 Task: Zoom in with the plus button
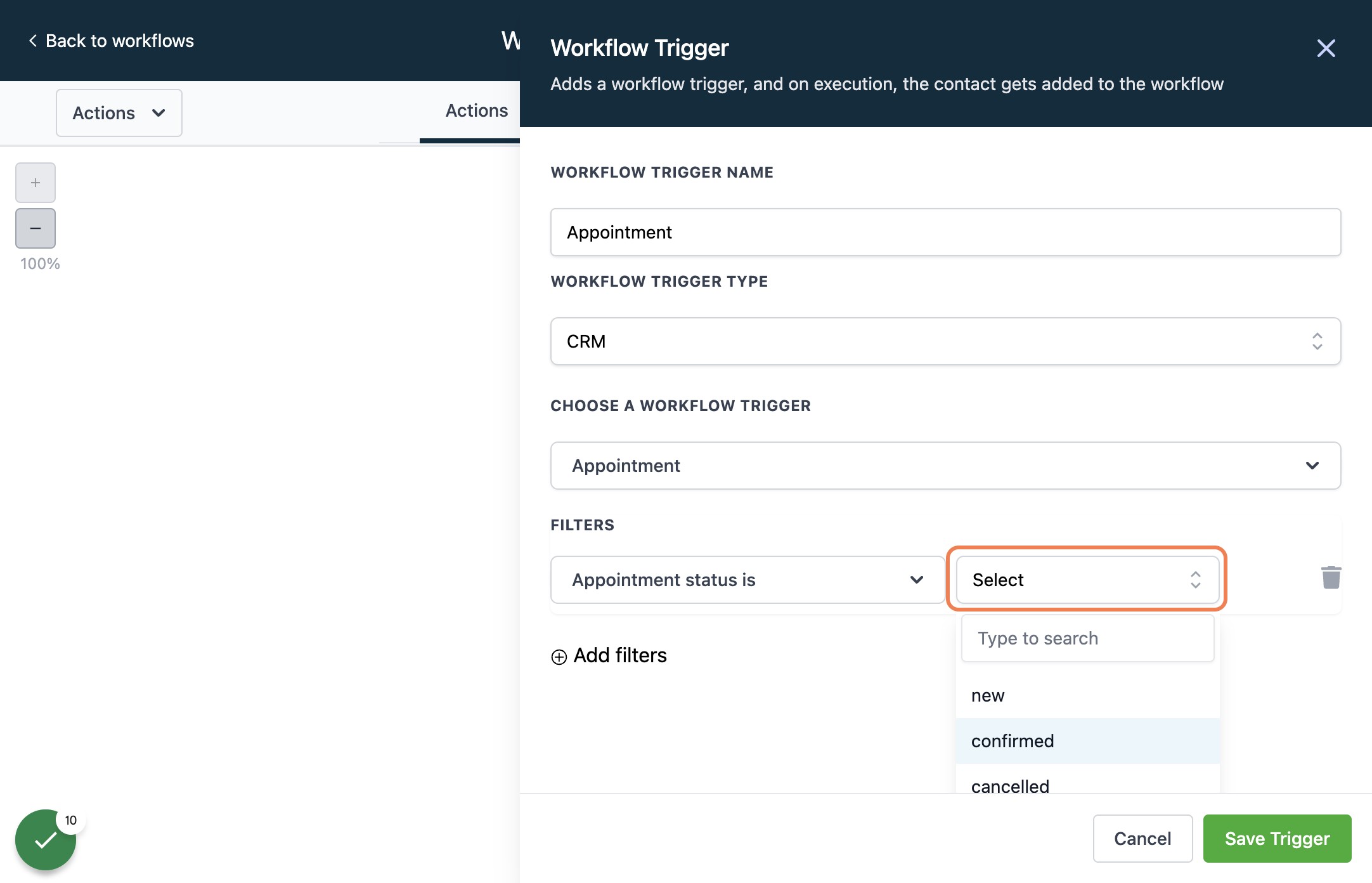(36, 183)
